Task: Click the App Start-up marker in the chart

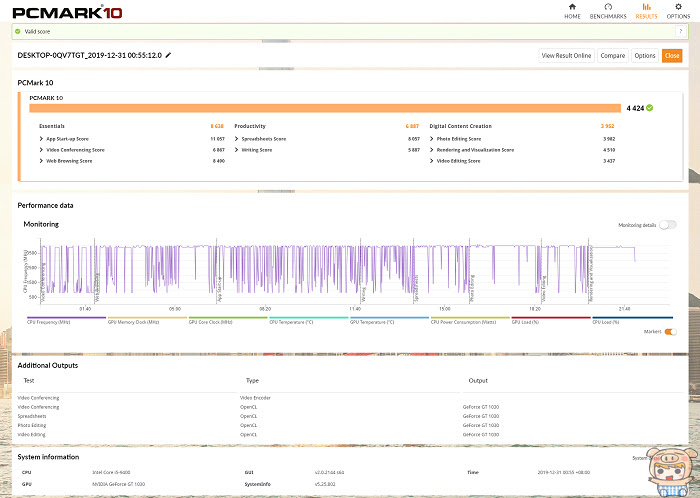Action: tap(219, 290)
